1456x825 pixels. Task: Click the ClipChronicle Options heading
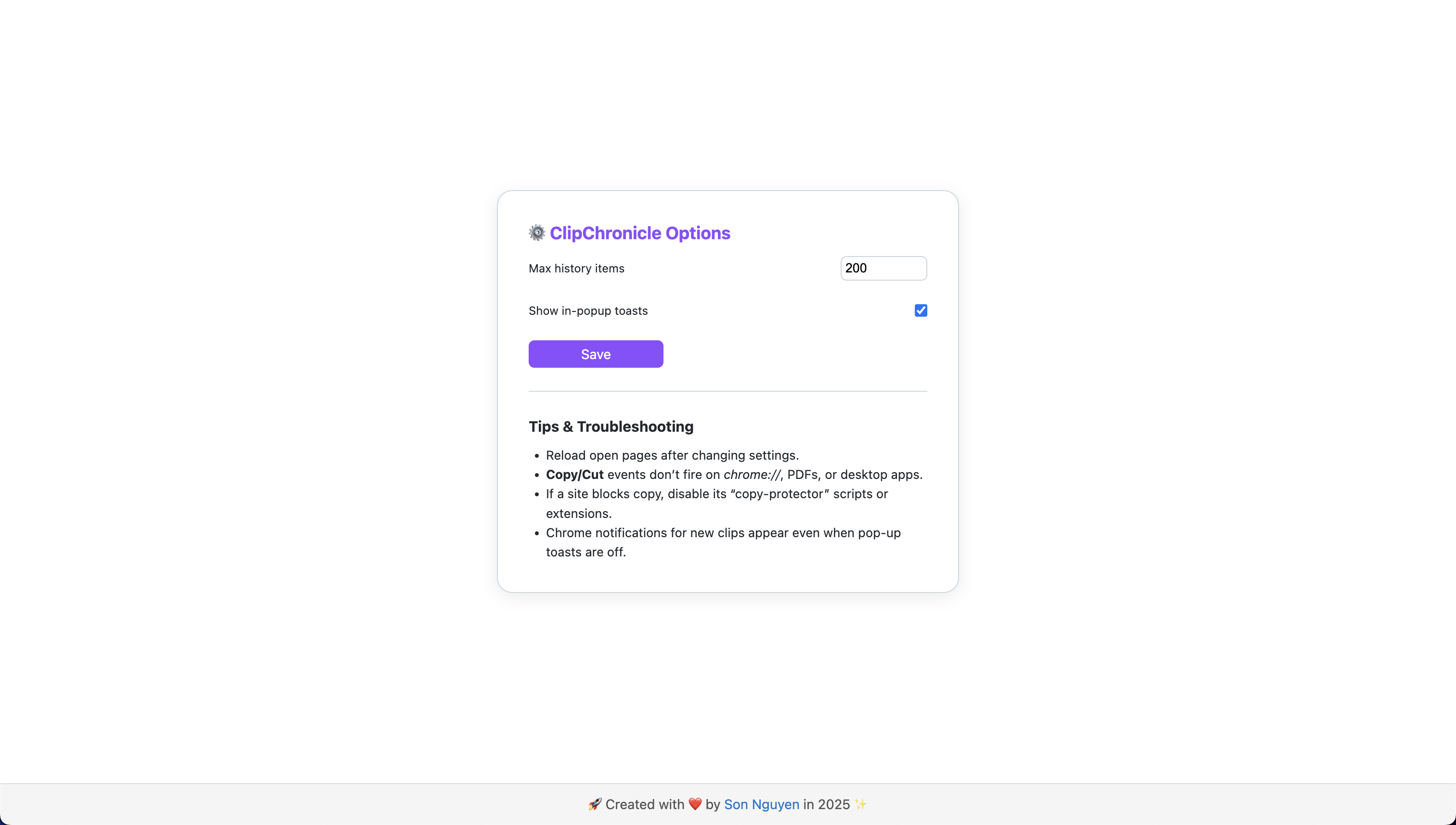click(x=640, y=233)
